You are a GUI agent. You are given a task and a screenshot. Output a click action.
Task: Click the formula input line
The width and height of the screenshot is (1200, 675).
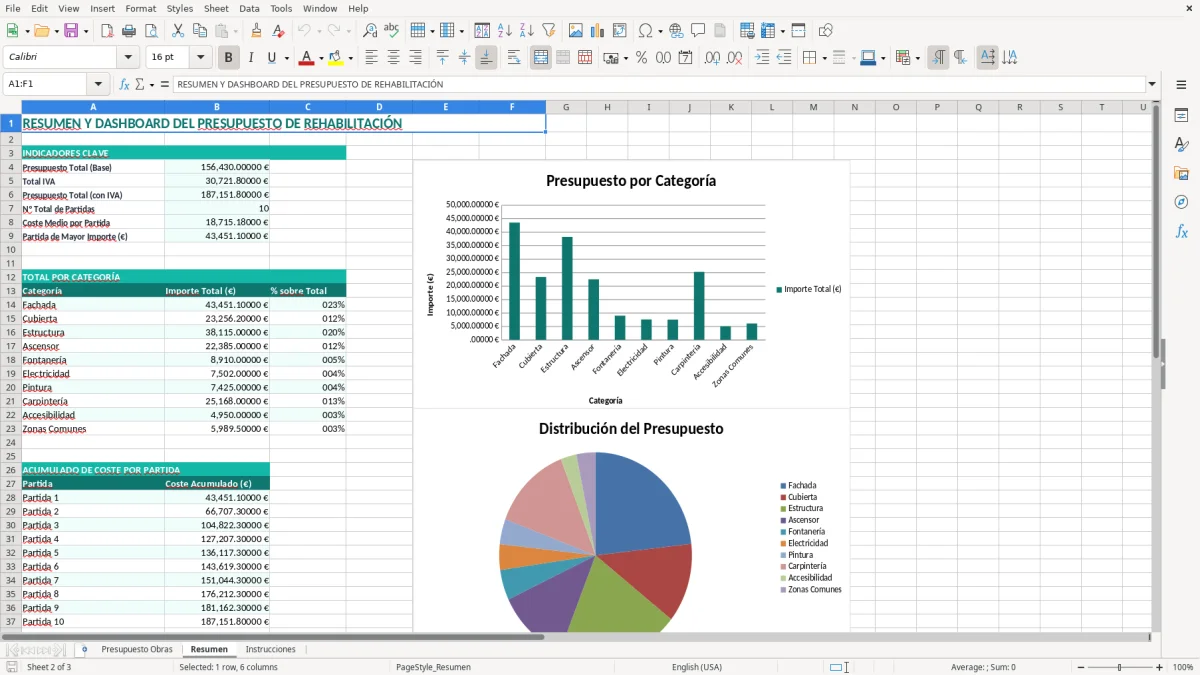(x=659, y=85)
